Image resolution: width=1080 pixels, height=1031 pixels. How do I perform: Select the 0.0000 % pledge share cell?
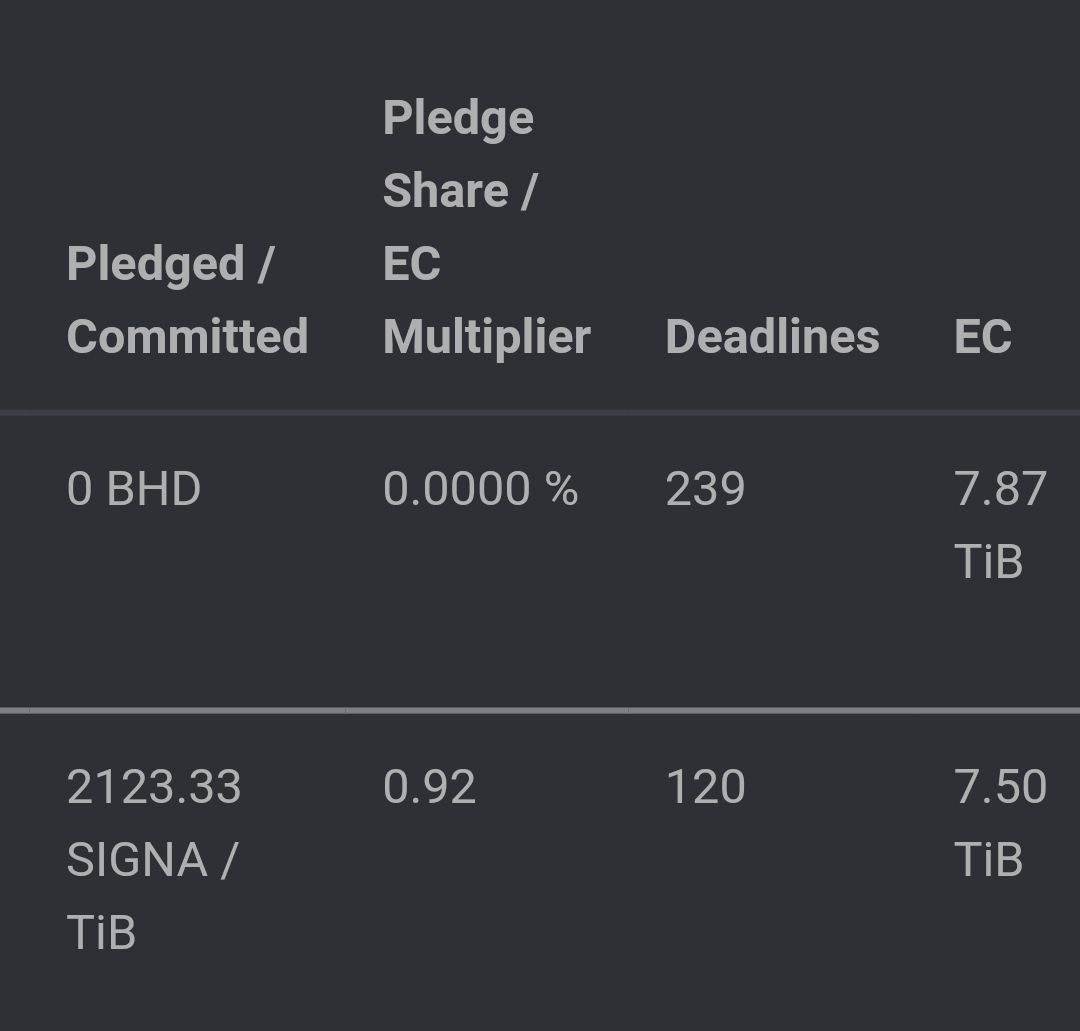click(x=480, y=489)
